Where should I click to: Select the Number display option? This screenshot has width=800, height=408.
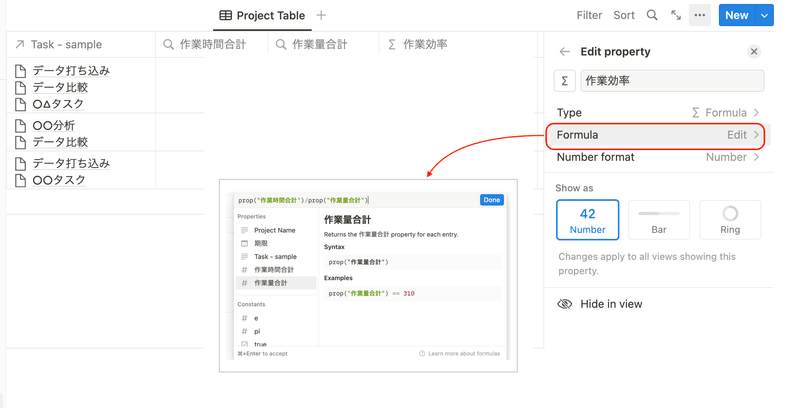coord(587,220)
